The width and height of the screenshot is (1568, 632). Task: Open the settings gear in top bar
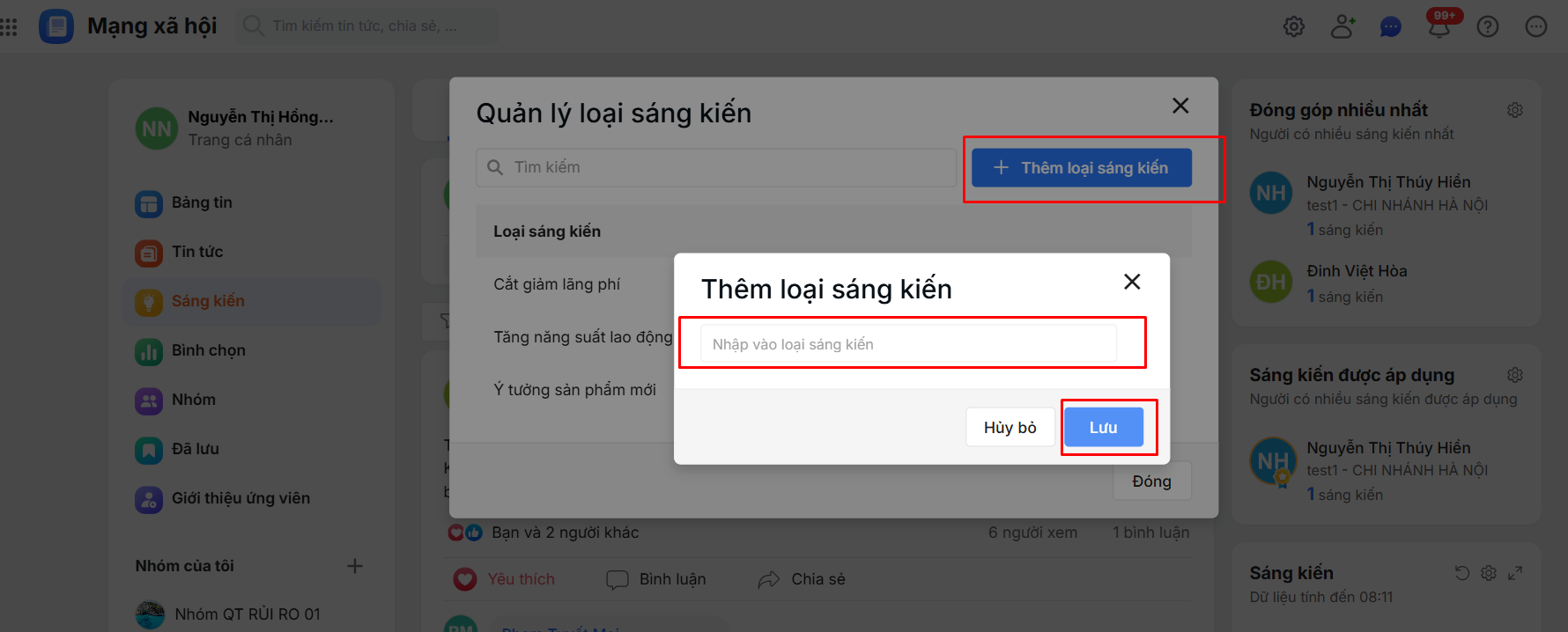[1293, 26]
